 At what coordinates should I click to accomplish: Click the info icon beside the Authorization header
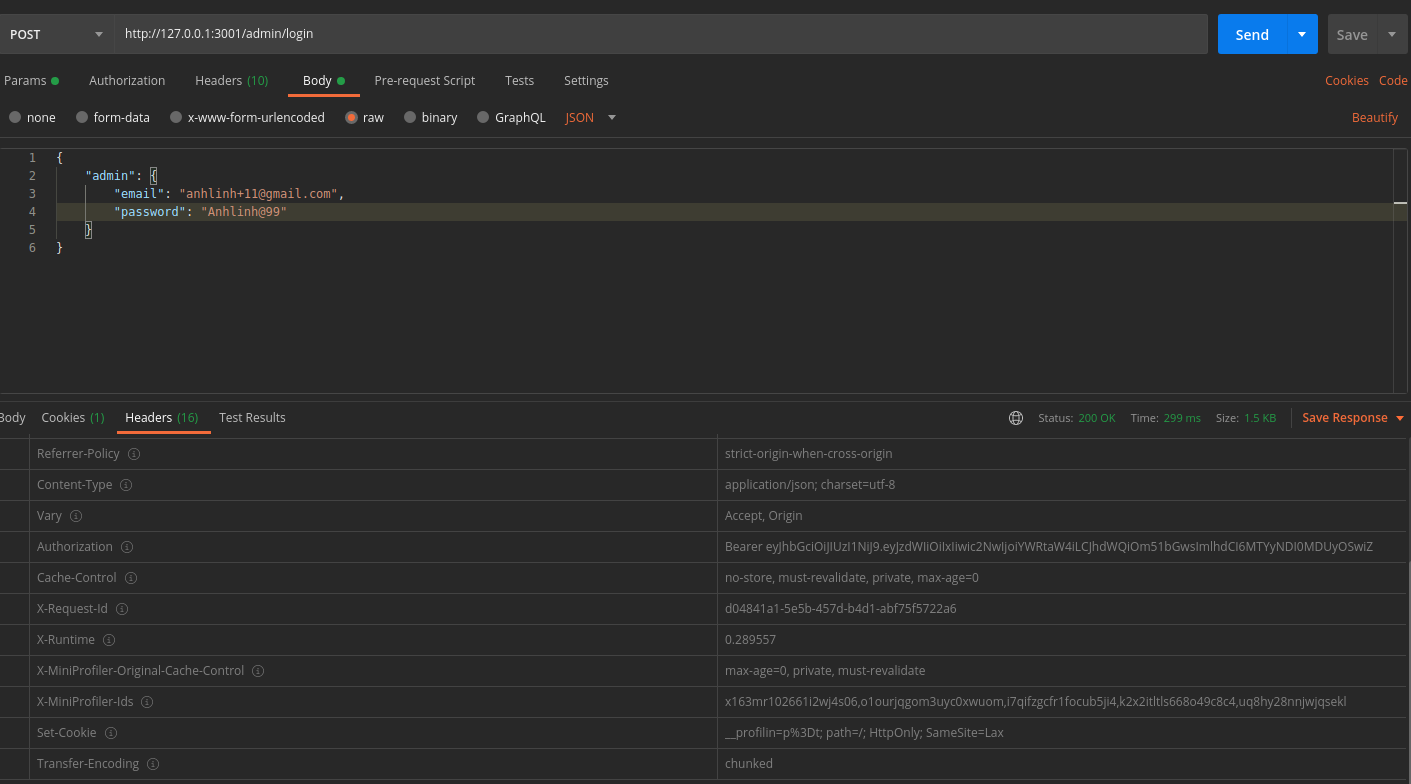tap(126, 546)
